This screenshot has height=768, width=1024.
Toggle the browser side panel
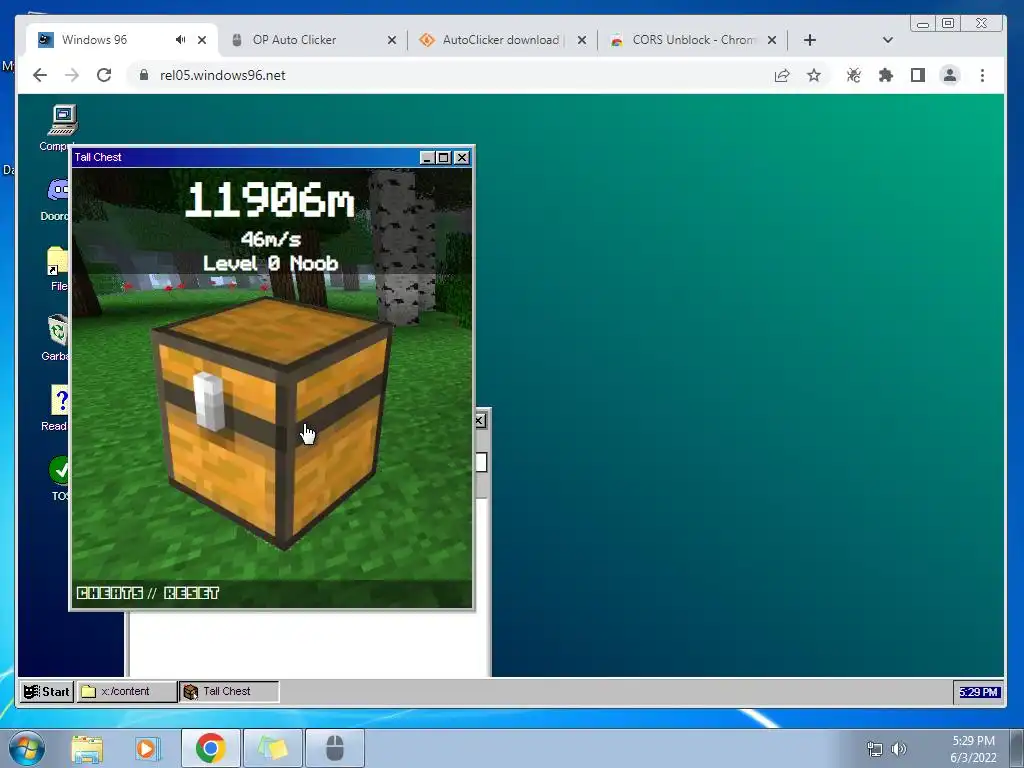pos(918,75)
